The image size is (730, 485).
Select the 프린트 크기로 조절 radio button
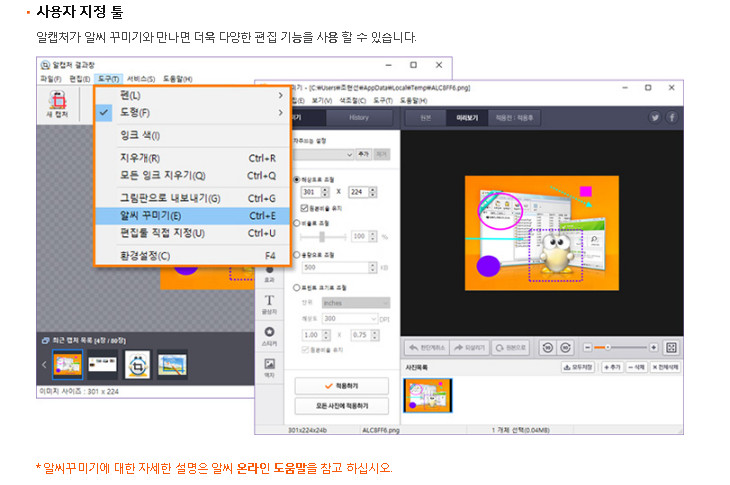tap(297, 288)
